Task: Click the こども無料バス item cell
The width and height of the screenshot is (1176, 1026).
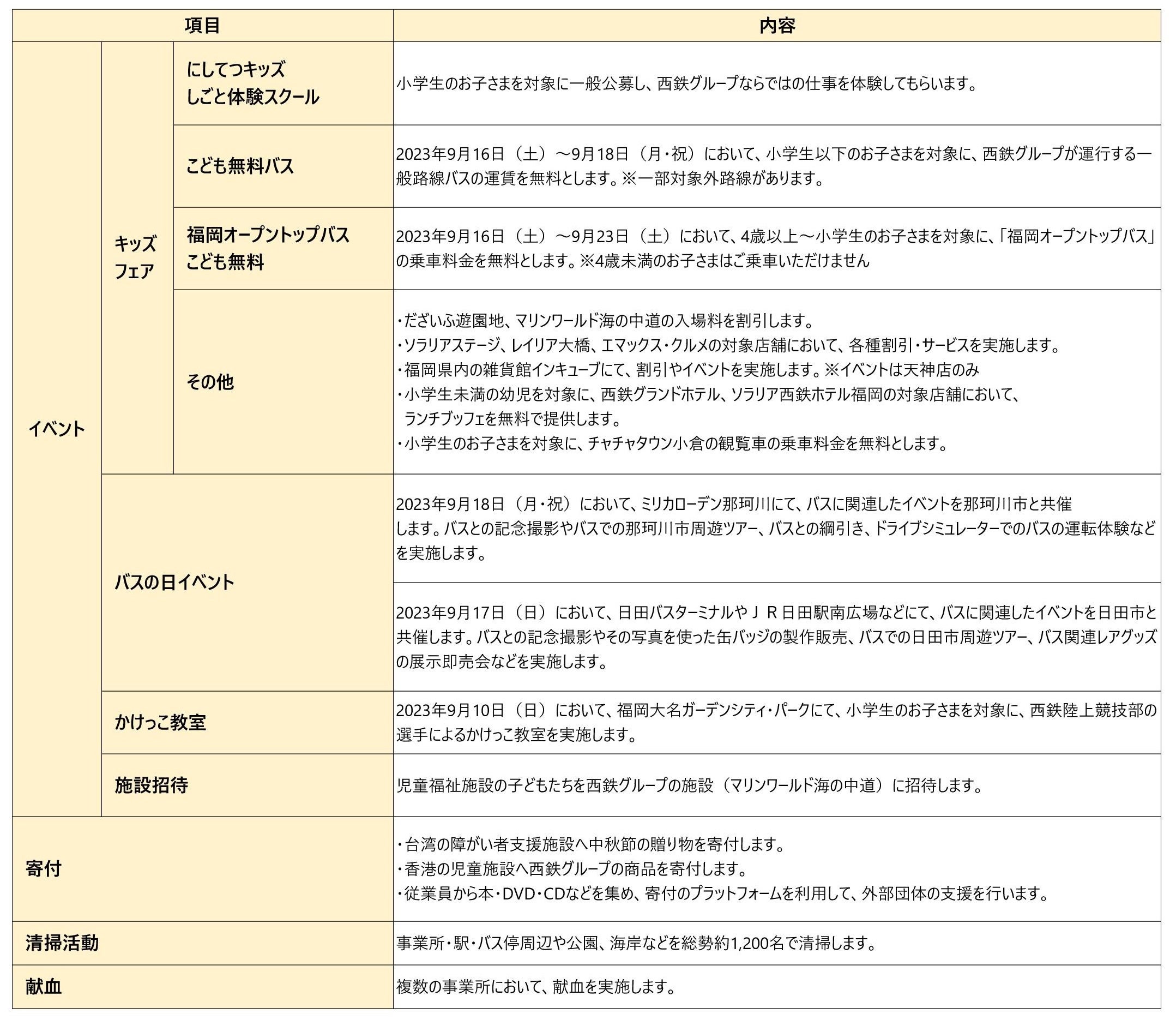Action: click(240, 166)
